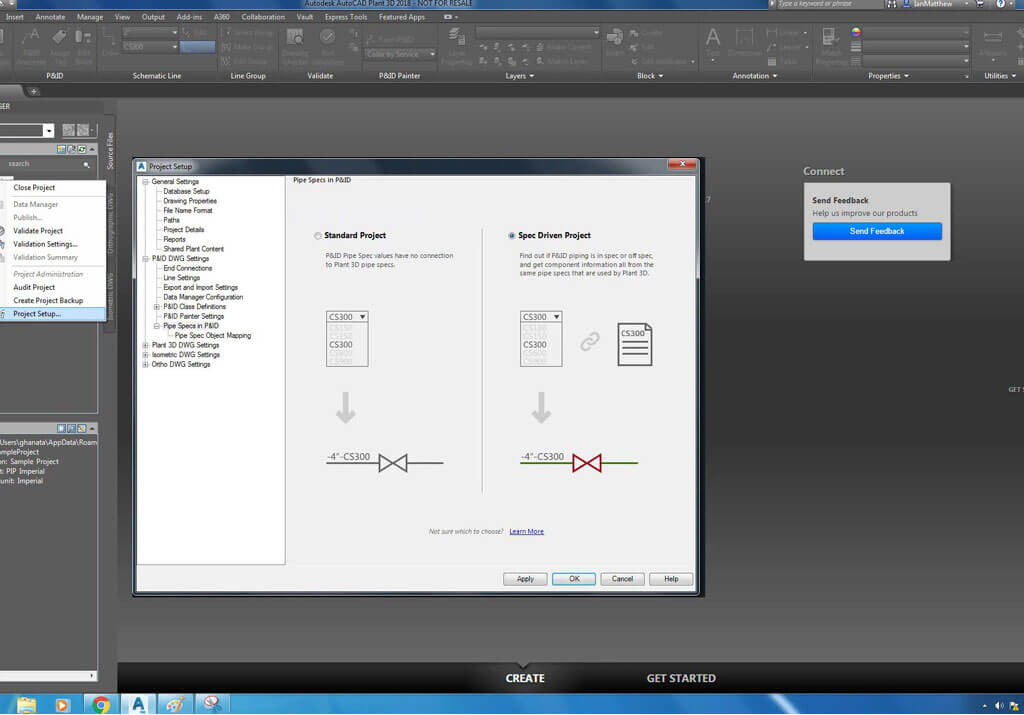Viewport: 1024px width, 715px height.
Task: Expand the Utilities ribbon panel
Action: click(1000, 76)
